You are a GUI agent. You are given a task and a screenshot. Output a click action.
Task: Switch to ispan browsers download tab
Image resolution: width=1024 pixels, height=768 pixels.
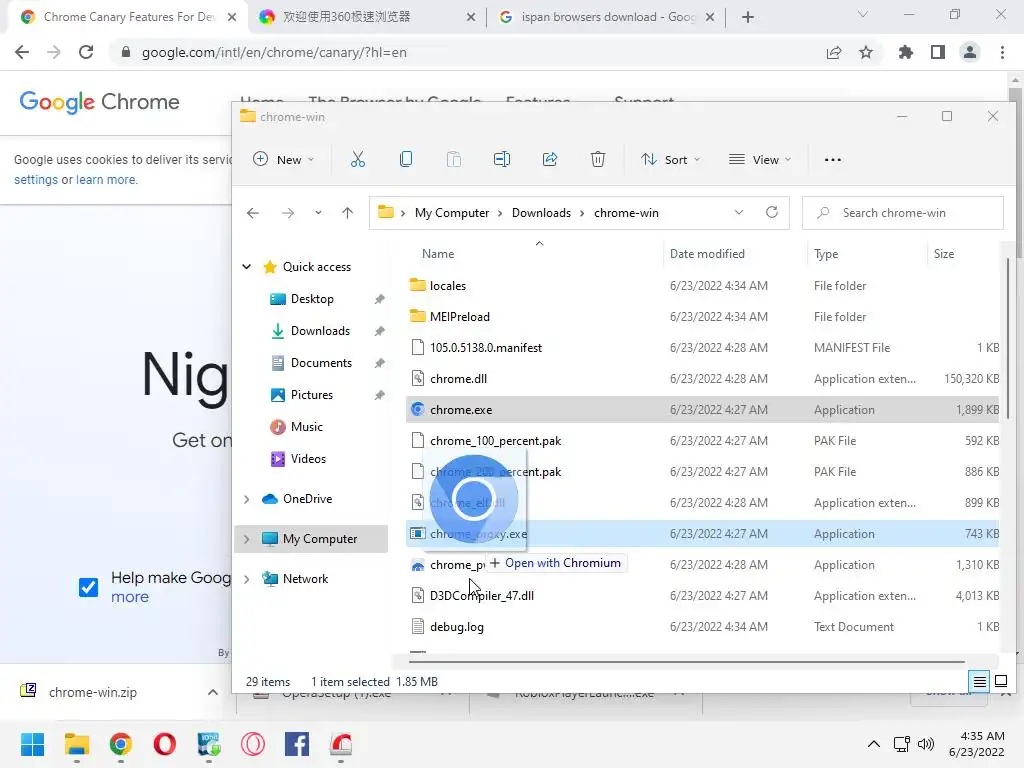pos(607,17)
